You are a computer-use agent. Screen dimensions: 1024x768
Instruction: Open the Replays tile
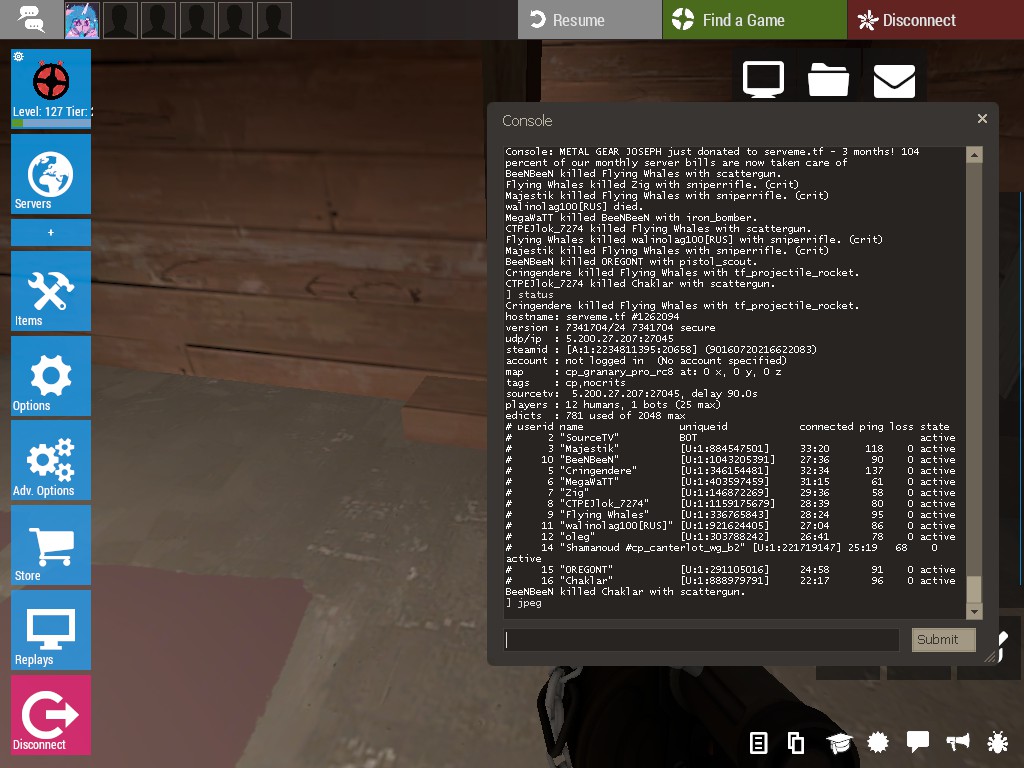pyautogui.click(x=51, y=629)
